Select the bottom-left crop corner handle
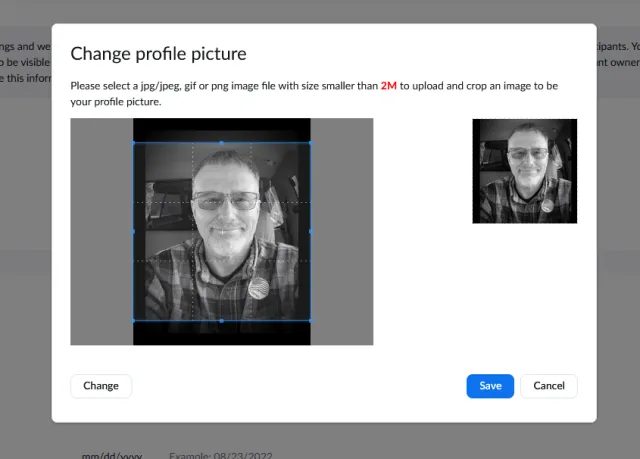The height and width of the screenshot is (459, 640). [x=134, y=321]
